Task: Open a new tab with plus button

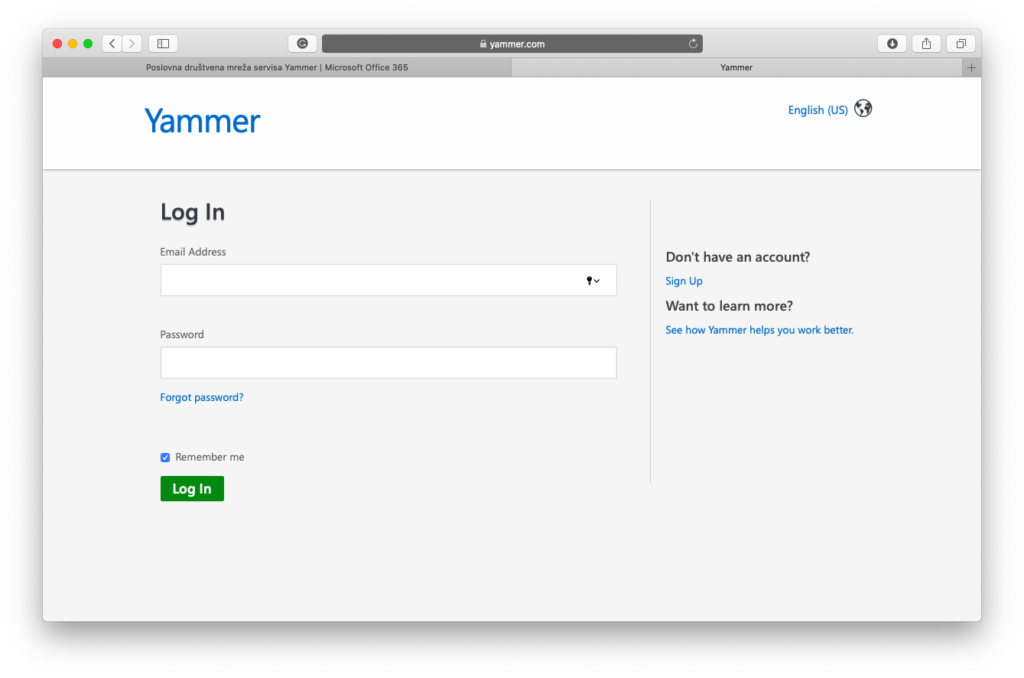Action: tap(971, 68)
